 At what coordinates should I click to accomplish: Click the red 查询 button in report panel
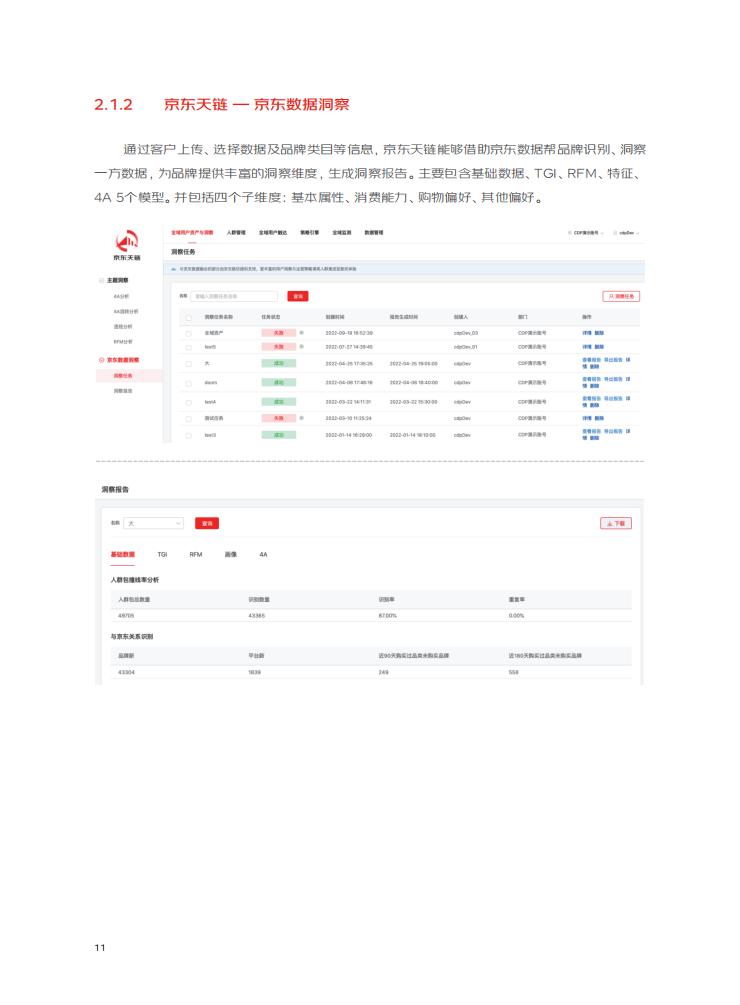(x=207, y=523)
